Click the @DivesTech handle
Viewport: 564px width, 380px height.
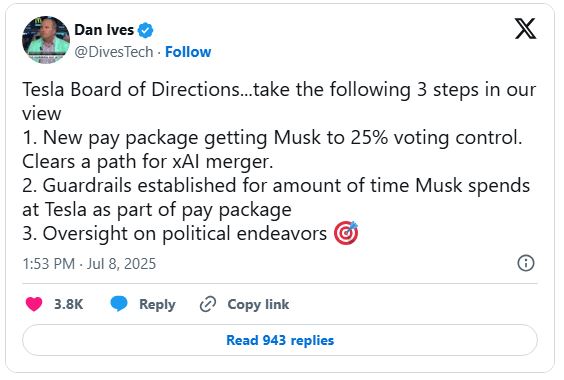tap(114, 52)
